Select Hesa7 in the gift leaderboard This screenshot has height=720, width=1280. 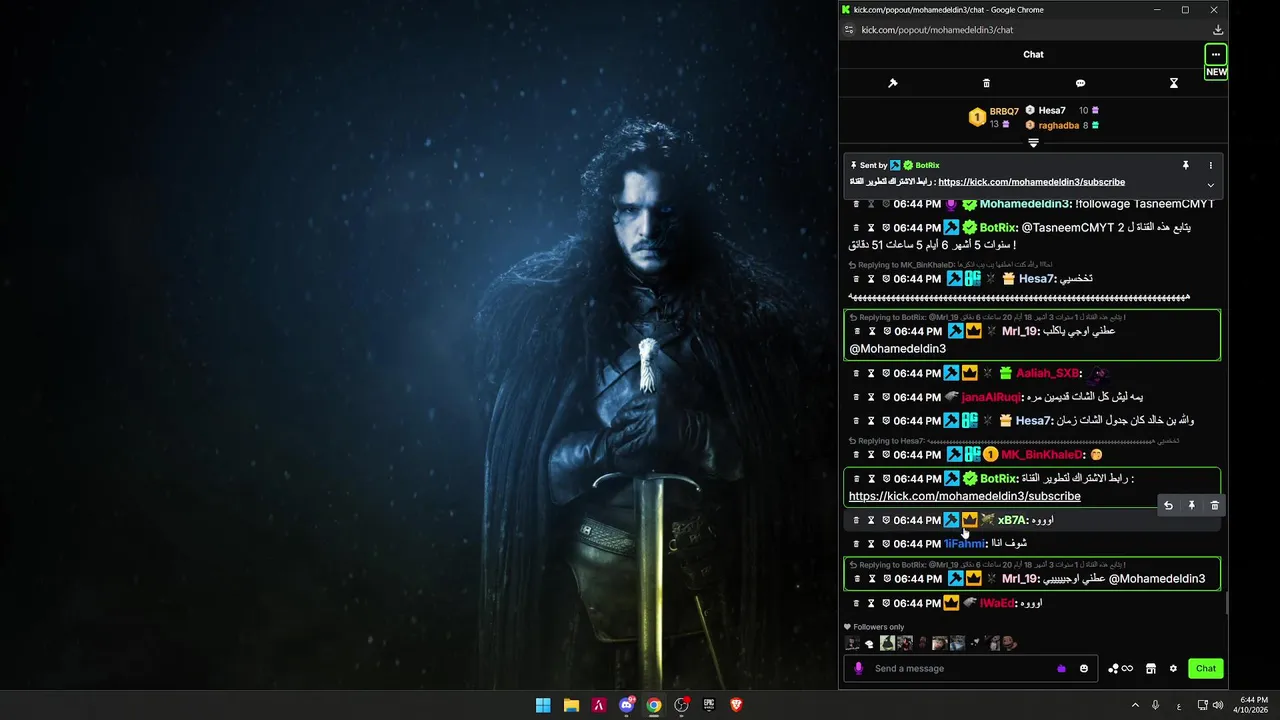(x=1052, y=110)
